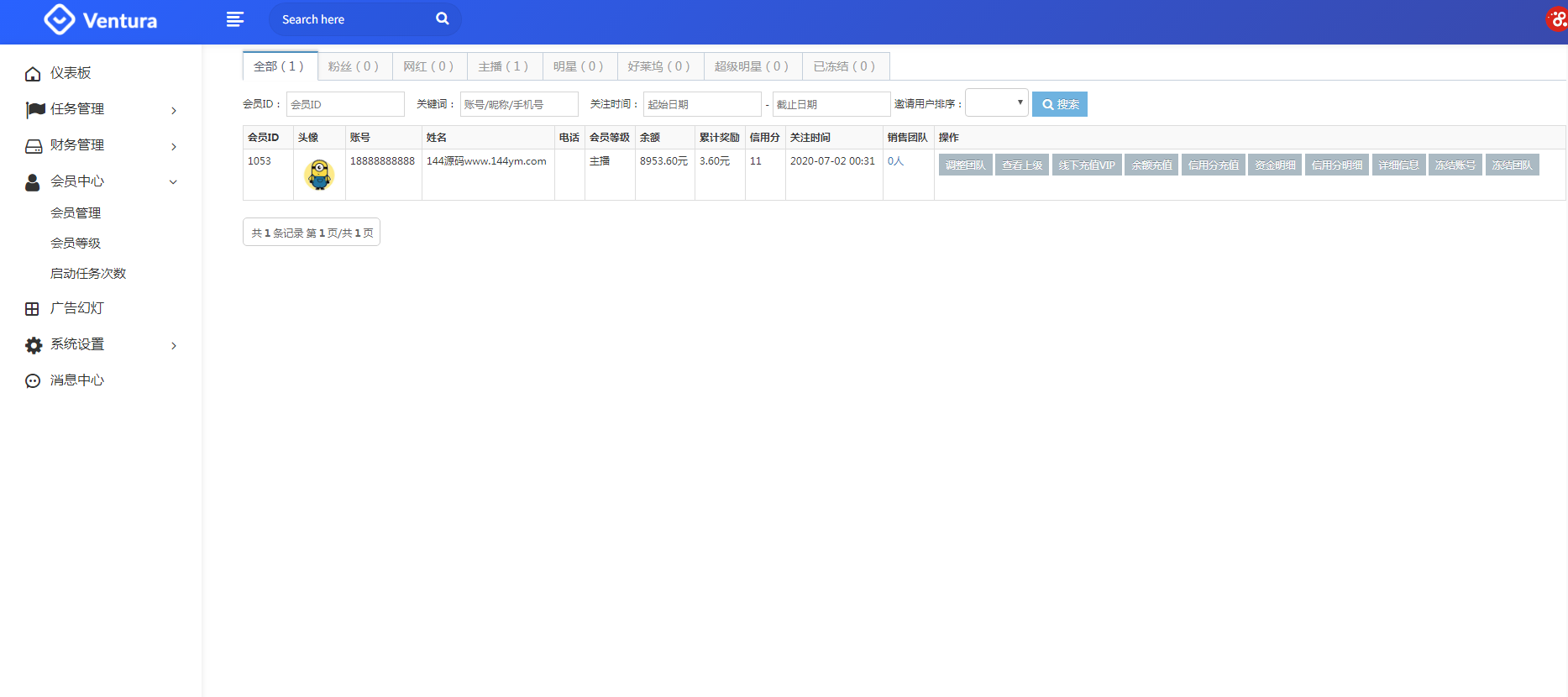Click the grid icon for 广告幻灯
This screenshot has height=697, width=1568.
click(32, 309)
